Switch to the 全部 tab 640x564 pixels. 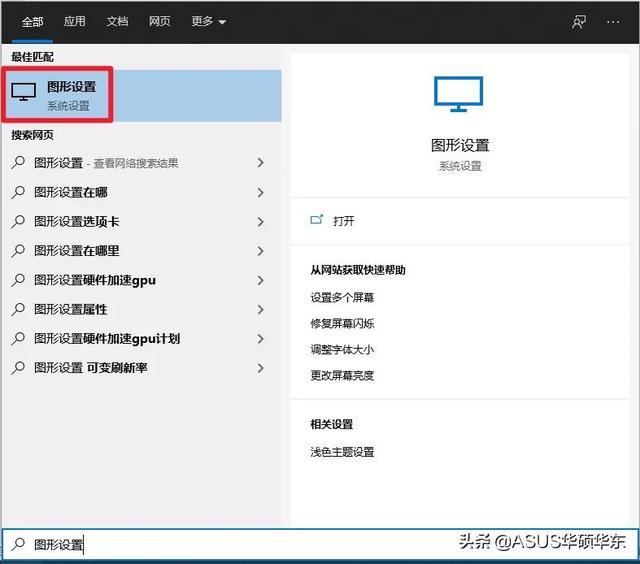[x=32, y=22]
